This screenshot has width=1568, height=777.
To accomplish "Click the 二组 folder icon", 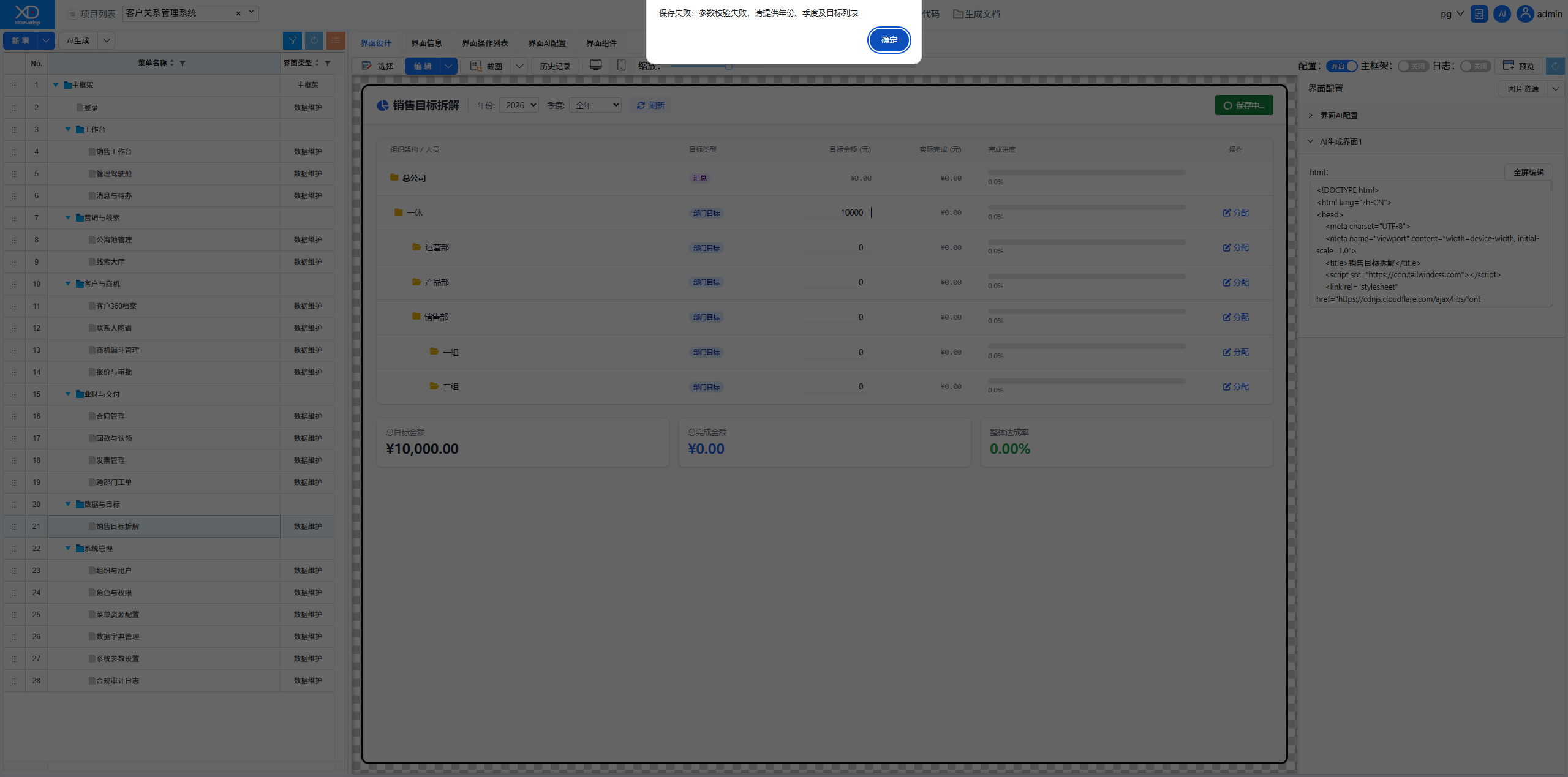I will pyautogui.click(x=434, y=386).
